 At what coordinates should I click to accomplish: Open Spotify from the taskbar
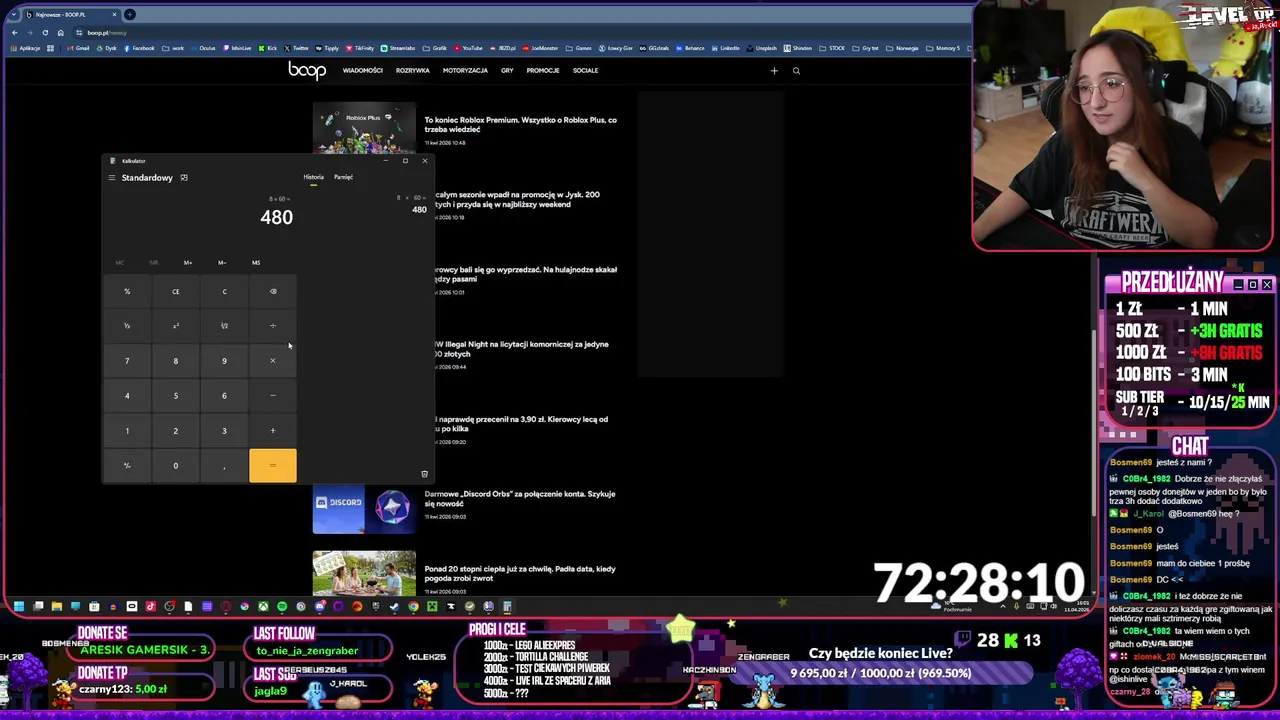pos(282,606)
